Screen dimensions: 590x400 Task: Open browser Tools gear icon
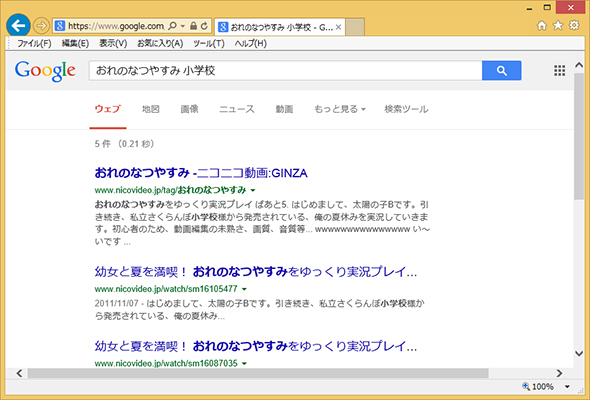[x=574, y=26]
